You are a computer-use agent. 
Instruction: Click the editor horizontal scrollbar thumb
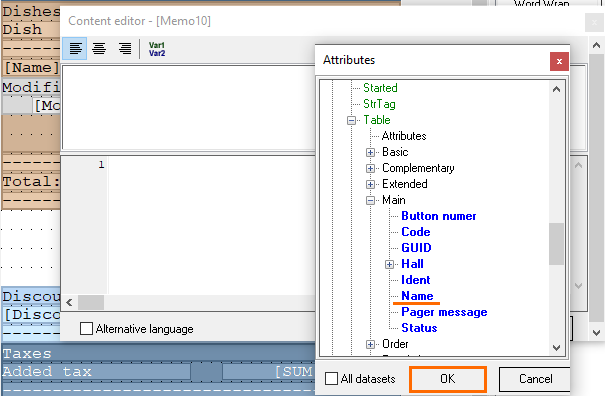[91, 303]
